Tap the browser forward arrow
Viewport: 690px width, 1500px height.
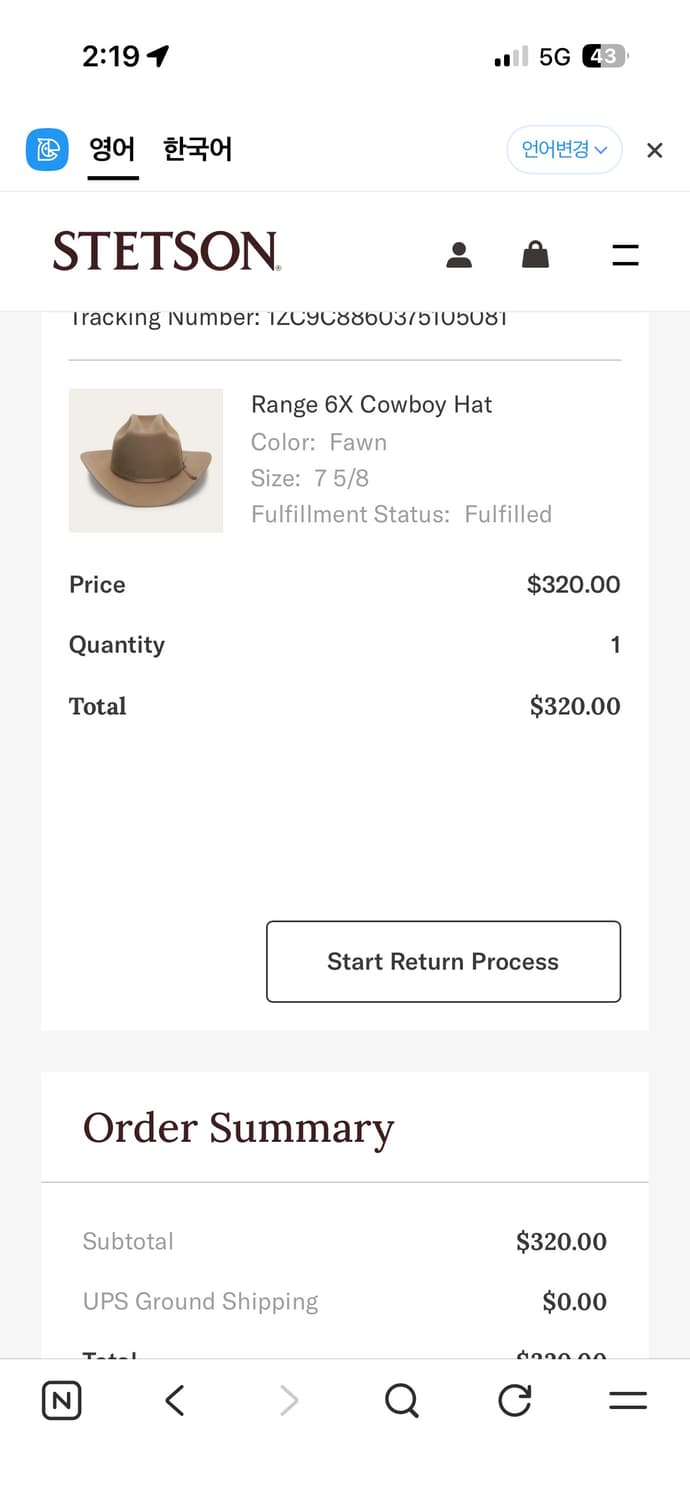tap(289, 1401)
